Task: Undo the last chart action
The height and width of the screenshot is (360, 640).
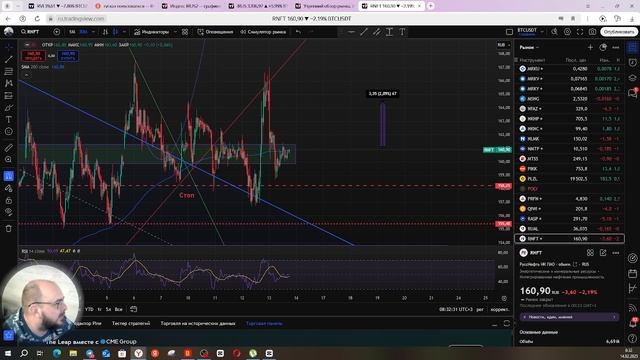Action: (x=298, y=32)
